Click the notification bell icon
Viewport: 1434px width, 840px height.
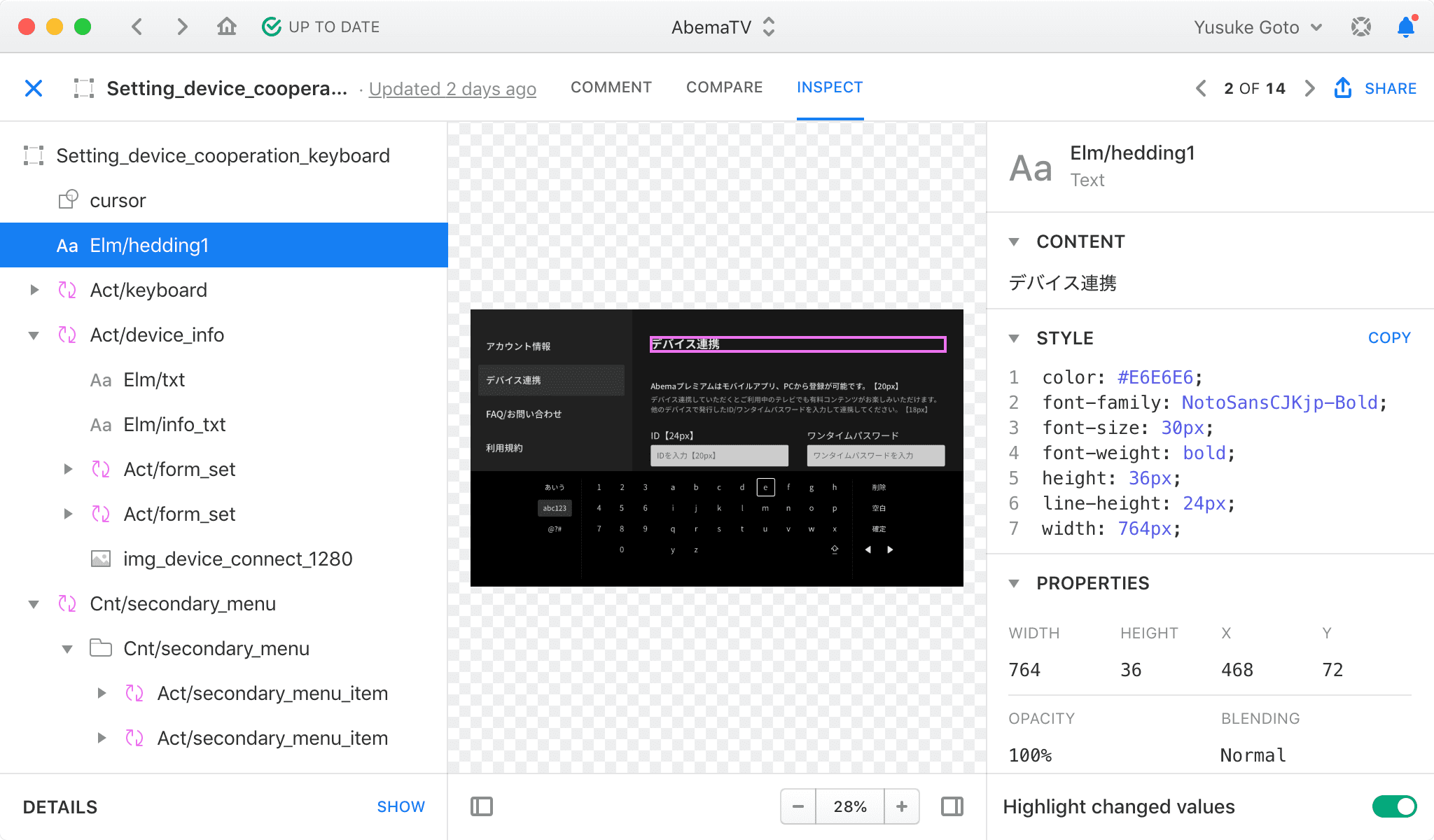tap(1405, 27)
